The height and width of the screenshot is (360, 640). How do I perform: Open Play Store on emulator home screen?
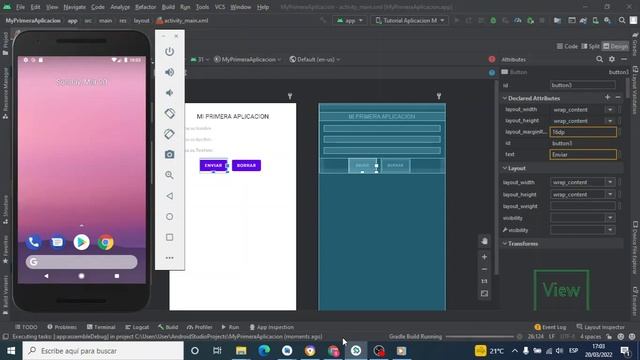[82, 242]
